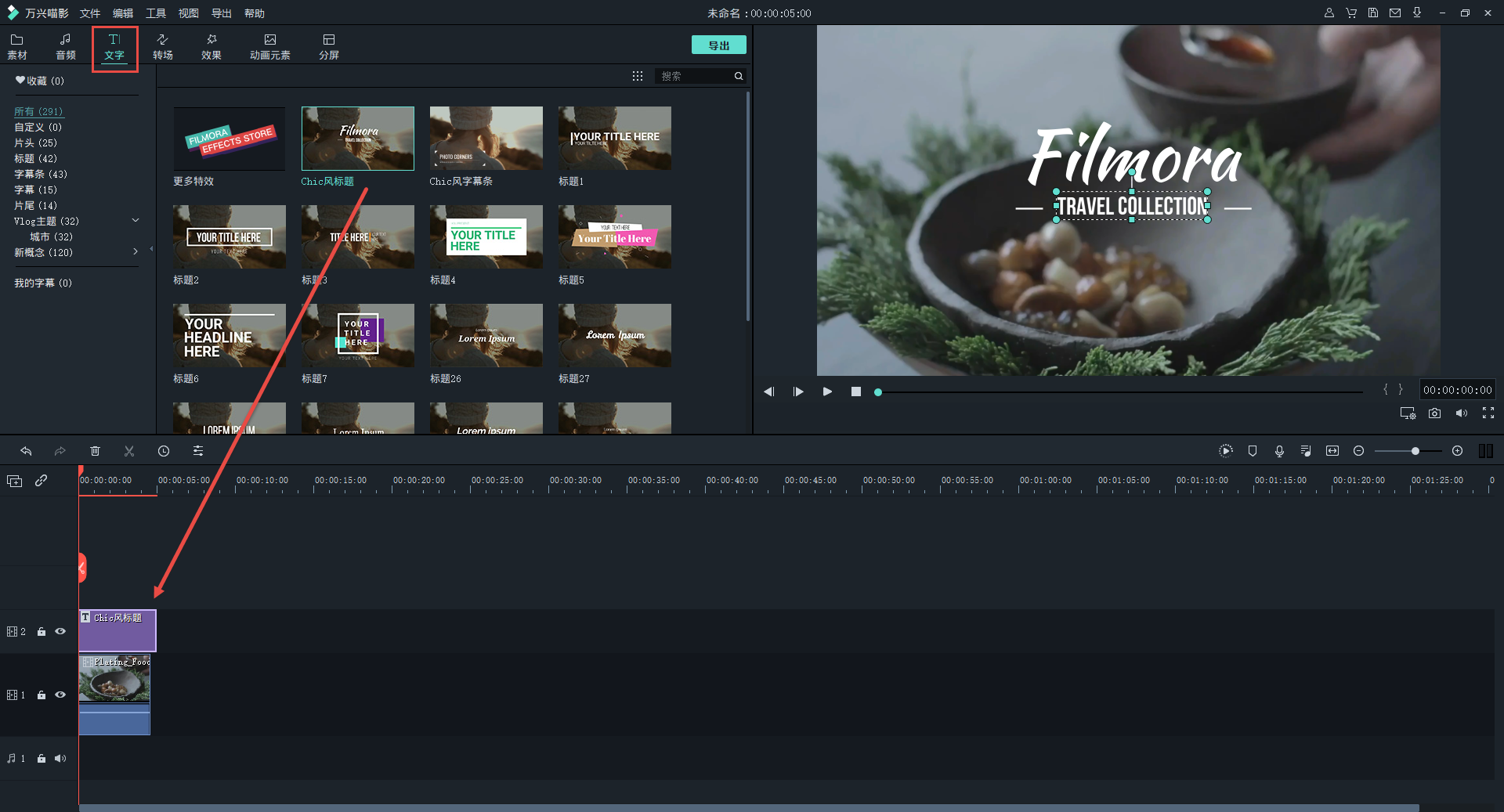Click the voiceover microphone icon
Screen dimensions: 1504x812
point(1279,451)
